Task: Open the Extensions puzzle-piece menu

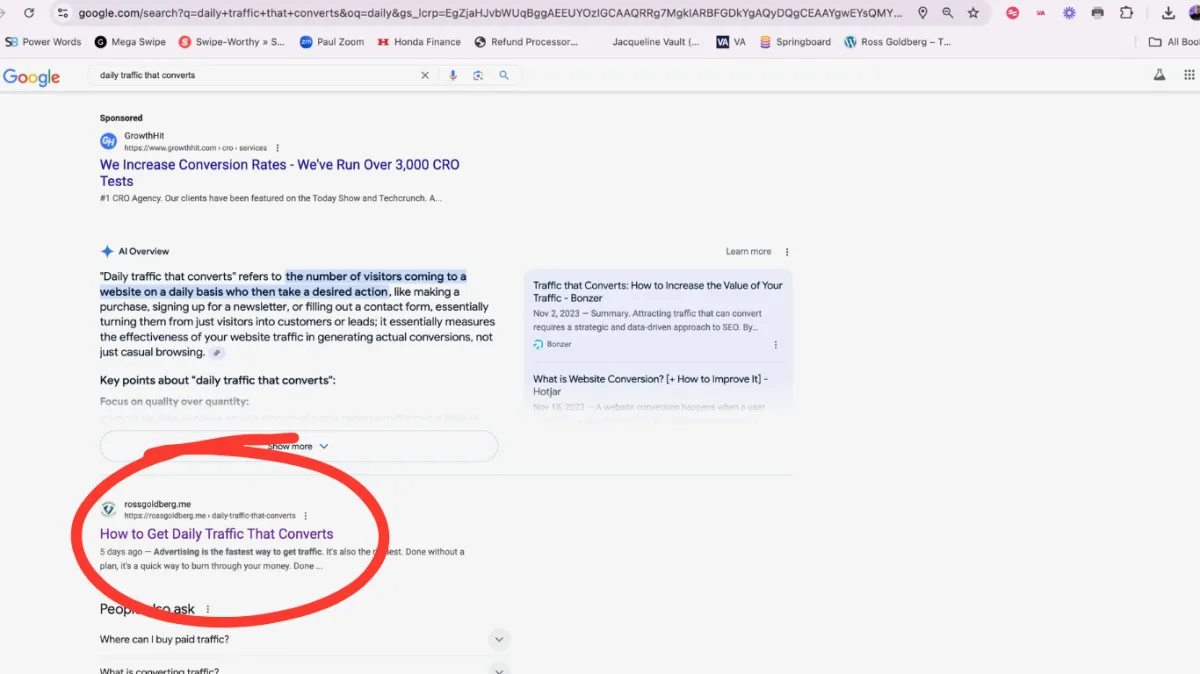Action: point(1127,13)
